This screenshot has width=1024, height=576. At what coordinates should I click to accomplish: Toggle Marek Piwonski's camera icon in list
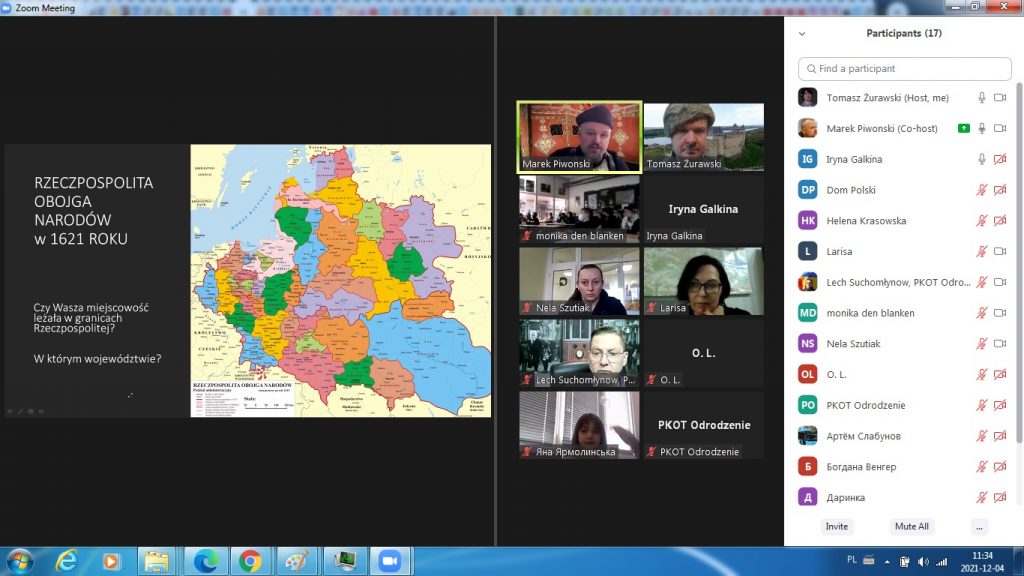click(999, 128)
